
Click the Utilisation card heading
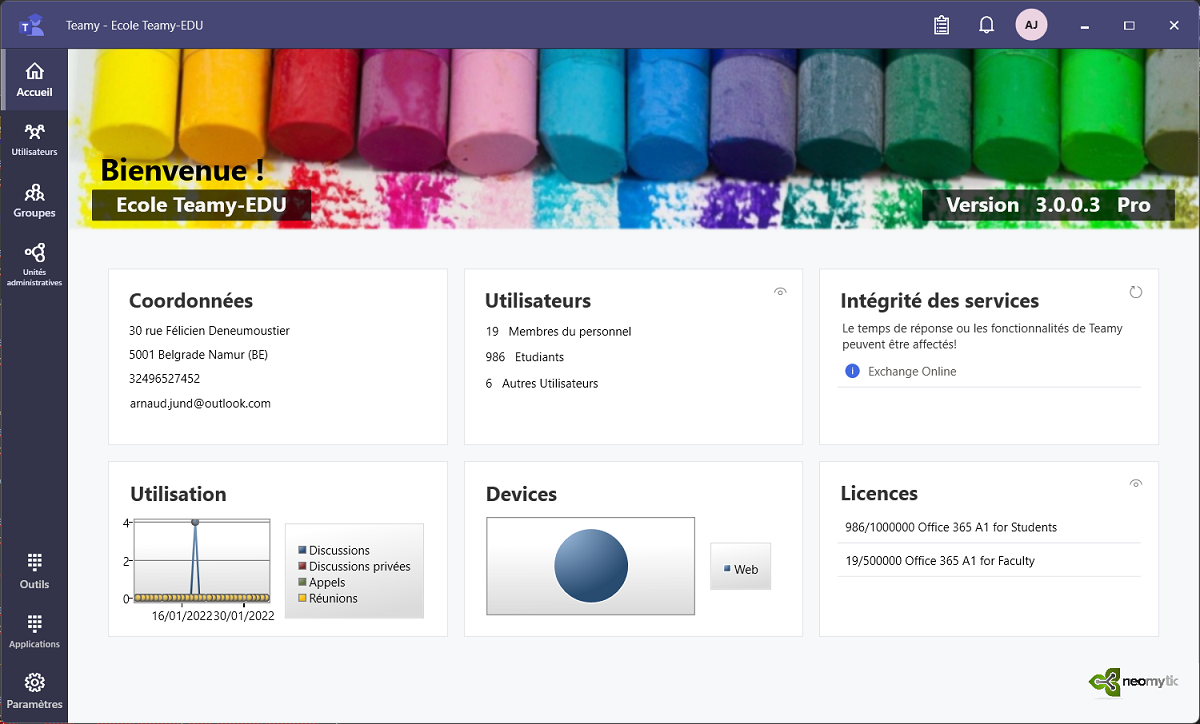point(178,494)
